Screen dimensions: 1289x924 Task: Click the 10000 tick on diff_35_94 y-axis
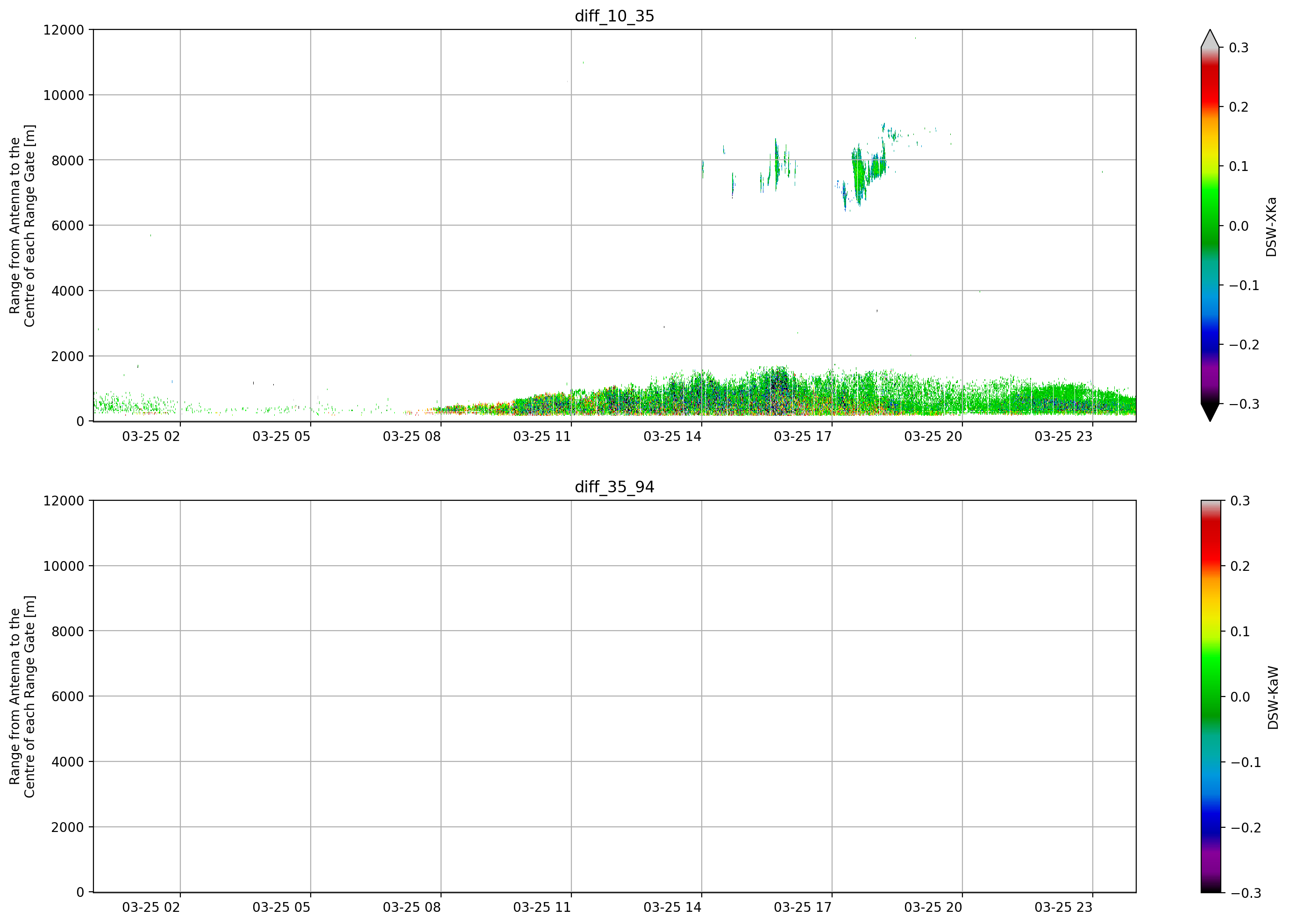pos(64,566)
